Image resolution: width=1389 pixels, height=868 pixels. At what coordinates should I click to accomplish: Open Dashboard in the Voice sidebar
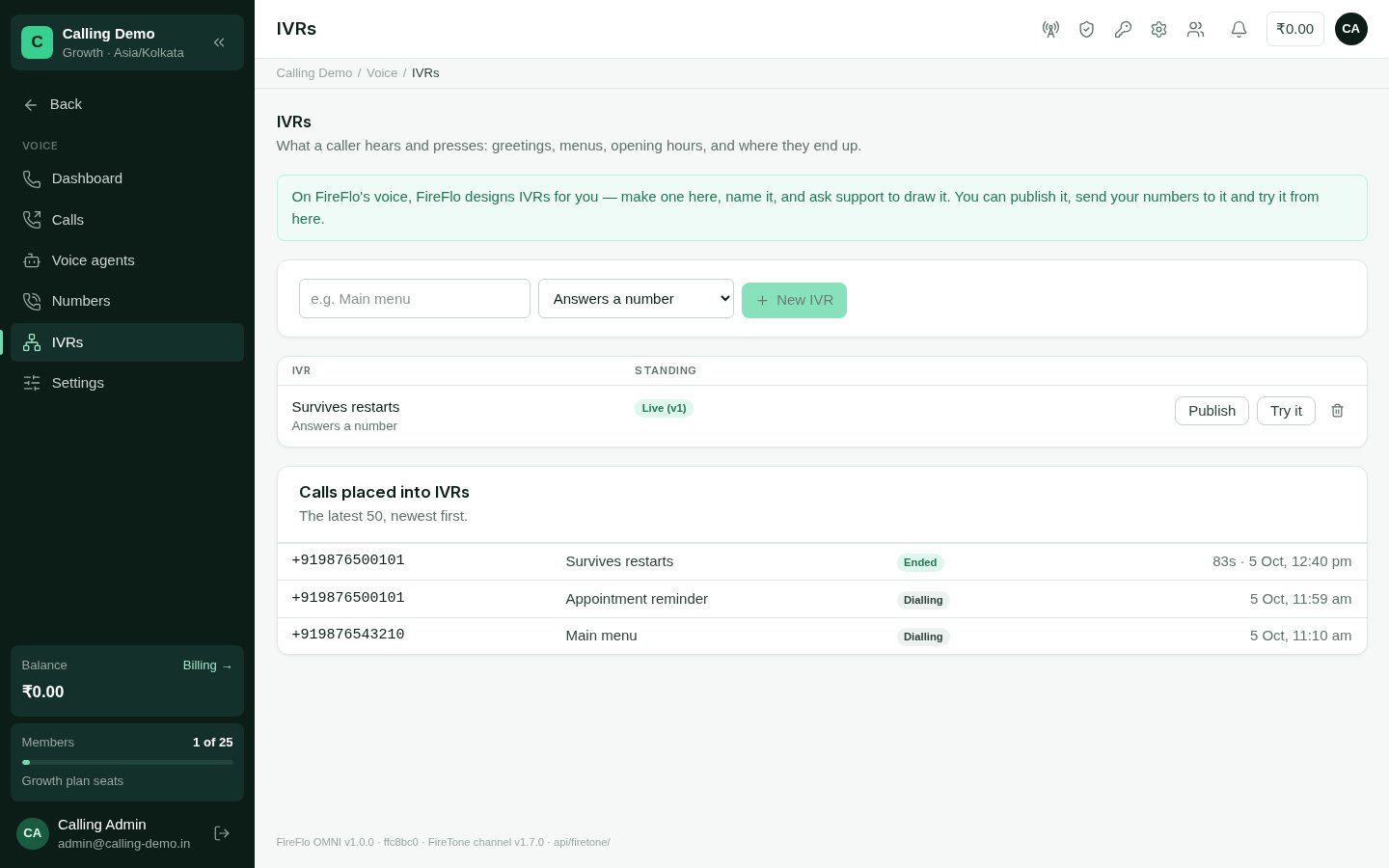126,178
